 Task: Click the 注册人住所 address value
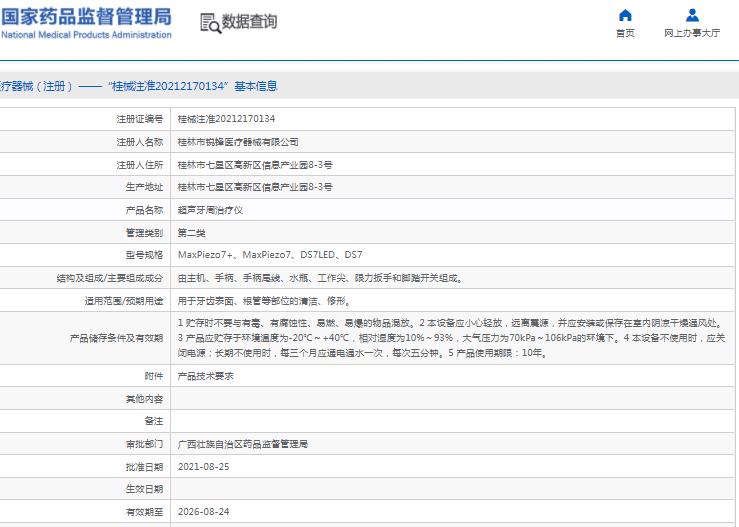(x=254, y=164)
